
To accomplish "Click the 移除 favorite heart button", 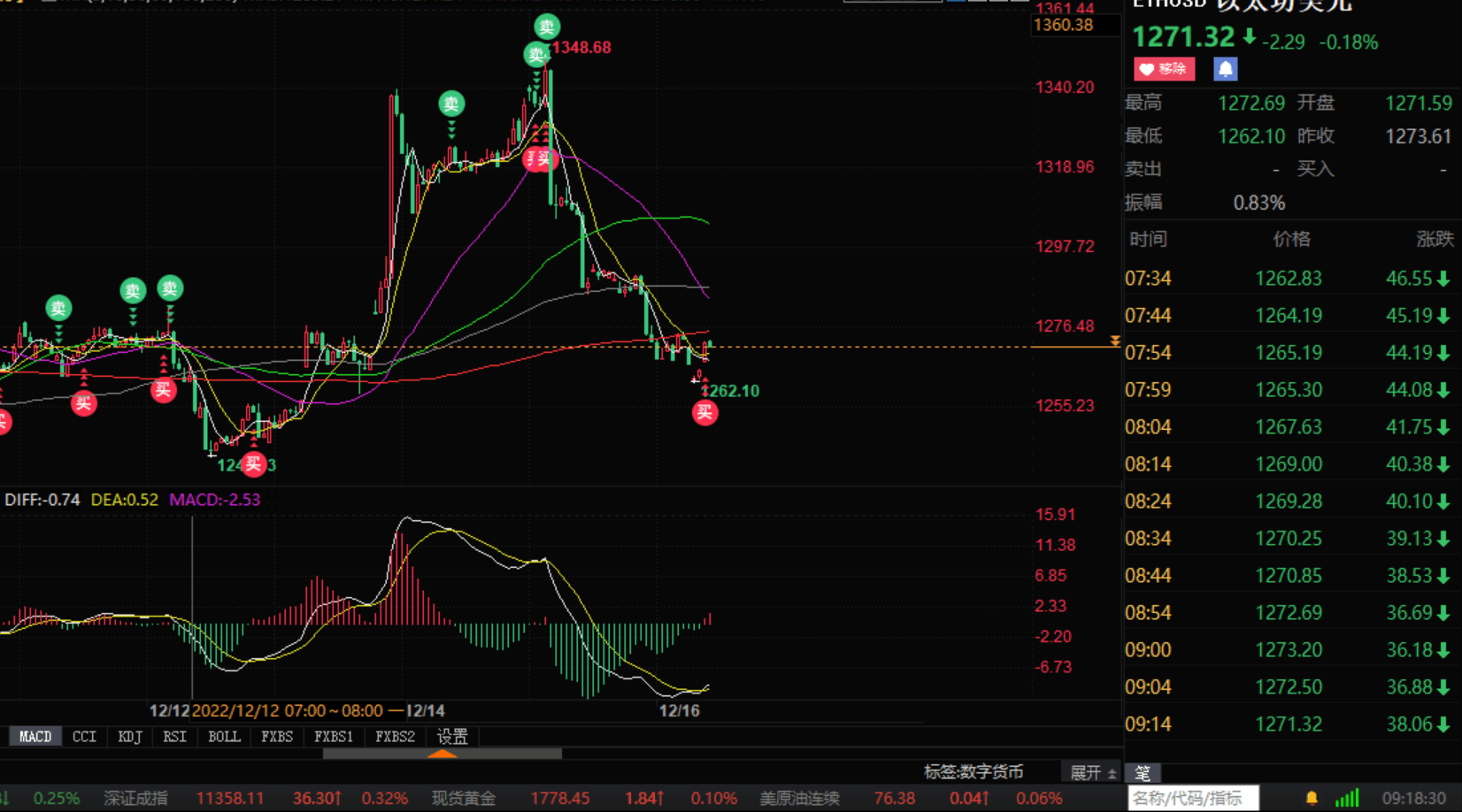I will tap(1164, 69).
